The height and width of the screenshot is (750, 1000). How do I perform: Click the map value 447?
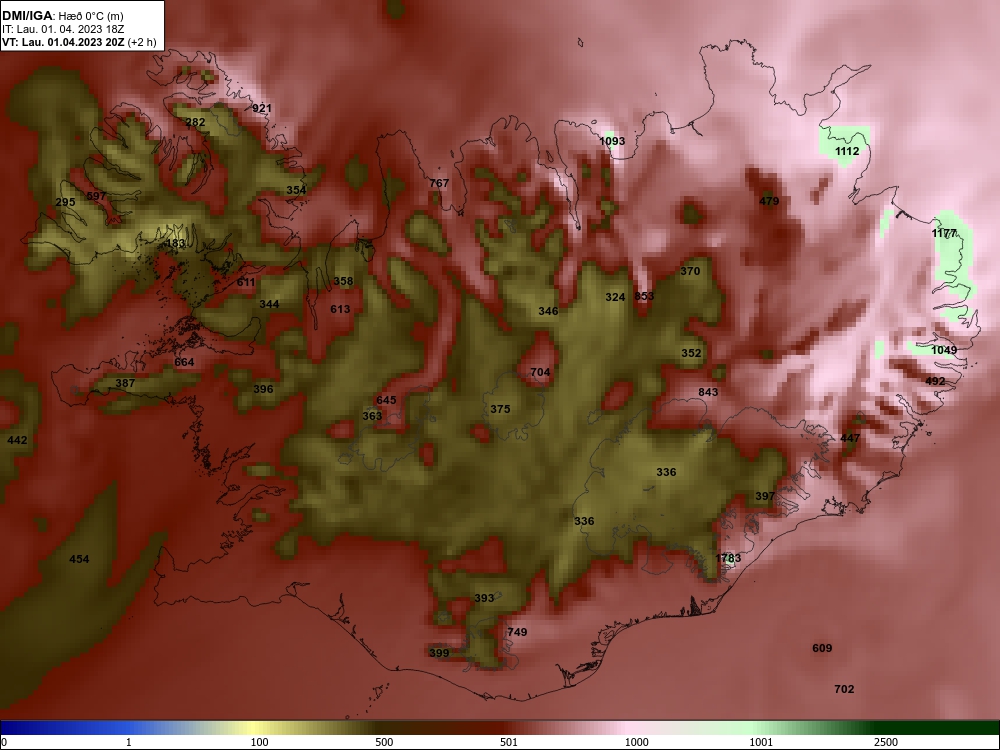click(x=850, y=438)
